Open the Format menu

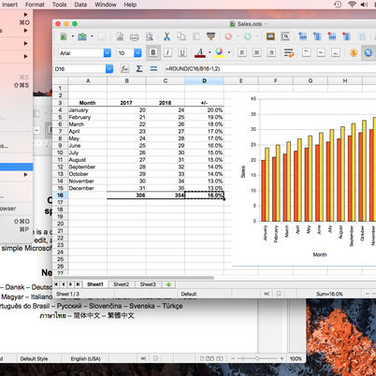point(35,5)
